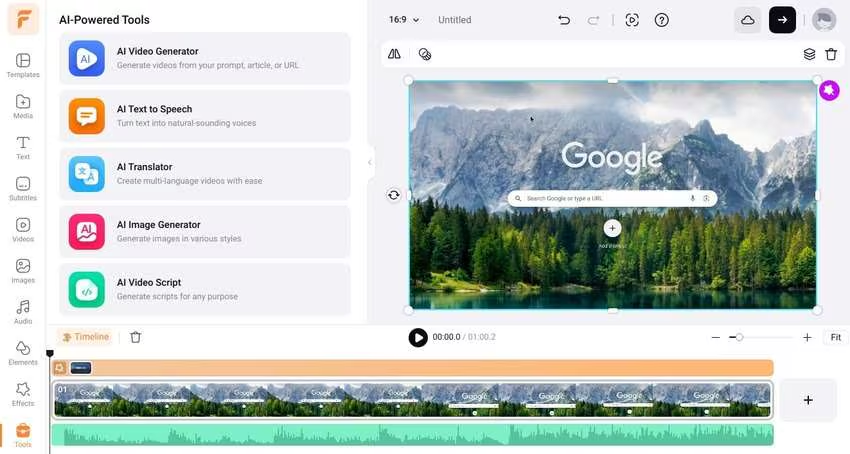850x454 pixels.
Task: Launch AI Text to Speech tool
Action: pos(205,116)
